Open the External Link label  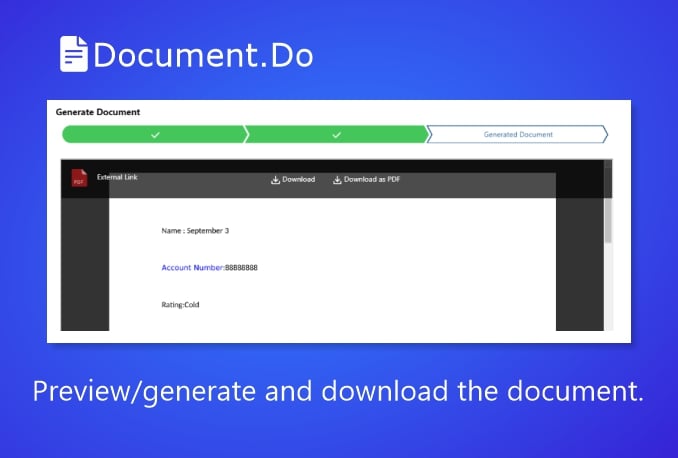pos(117,177)
